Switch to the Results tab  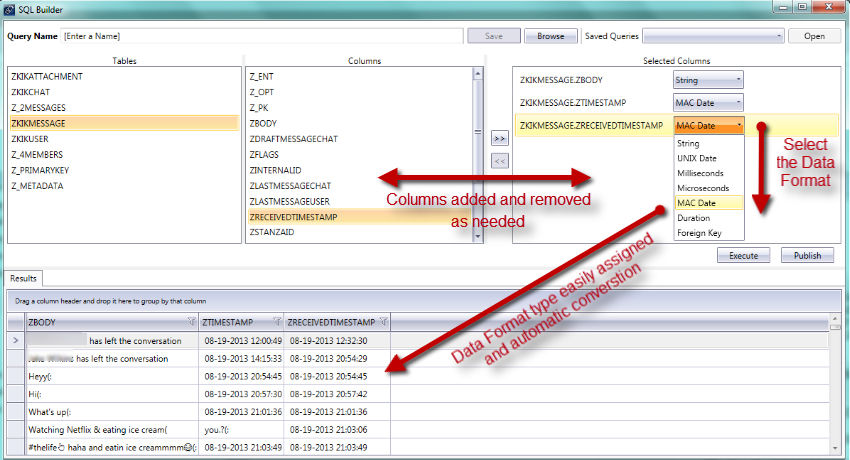coord(22,278)
